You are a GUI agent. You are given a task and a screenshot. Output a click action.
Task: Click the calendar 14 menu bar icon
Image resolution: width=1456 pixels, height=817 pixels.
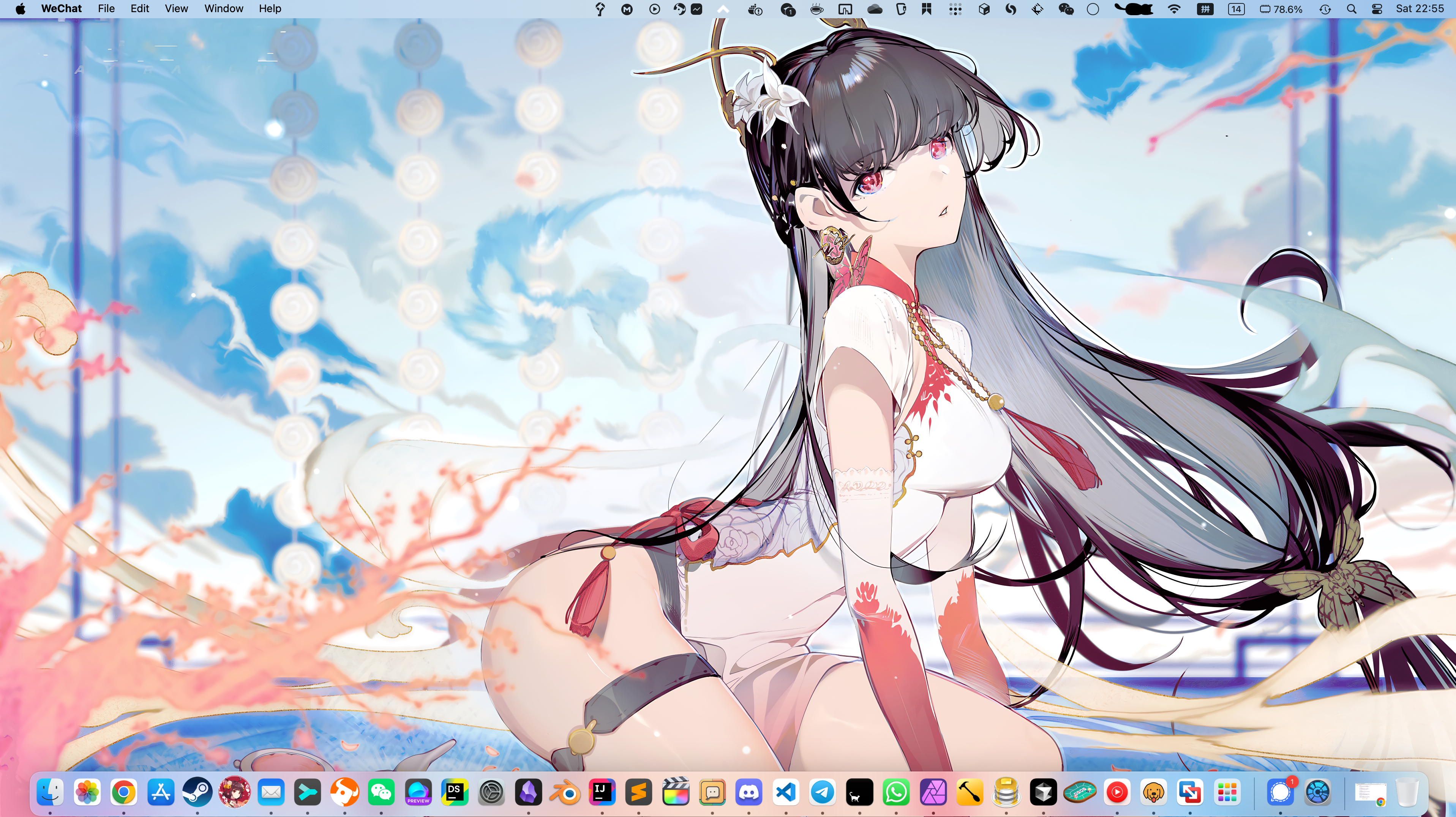tap(1236, 9)
